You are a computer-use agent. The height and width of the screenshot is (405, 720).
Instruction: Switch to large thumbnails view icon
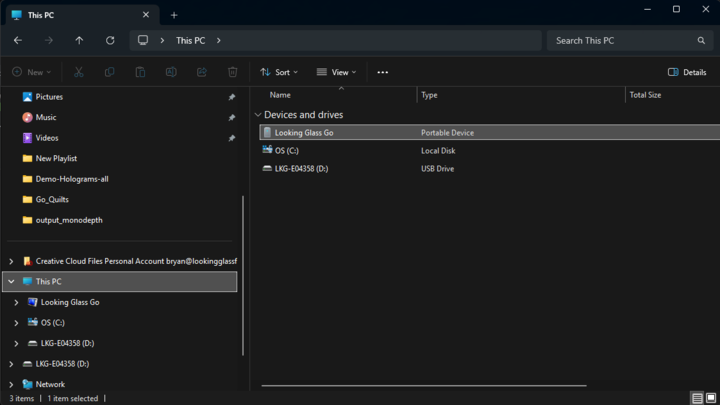coord(711,398)
